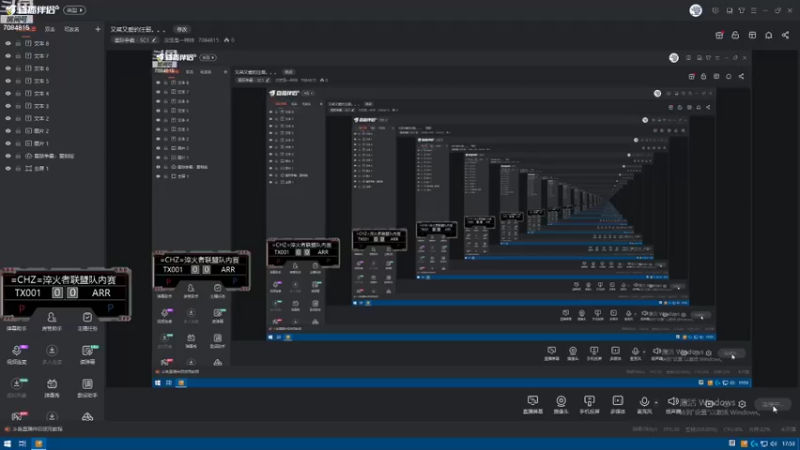Open the layout window icon in the top-right toolbar
The image size is (800, 450).
752,35
